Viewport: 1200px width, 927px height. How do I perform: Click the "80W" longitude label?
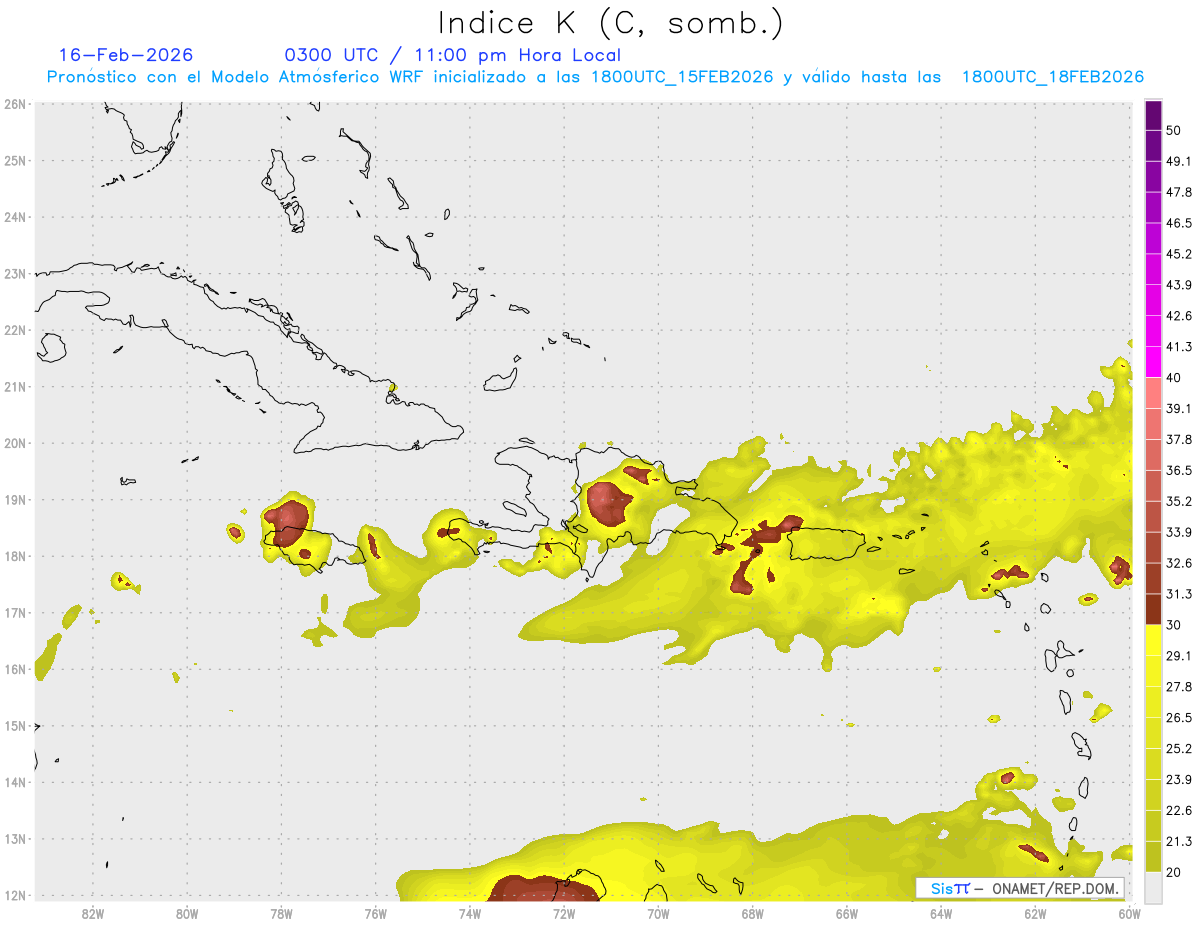click(x=187, y=913)
